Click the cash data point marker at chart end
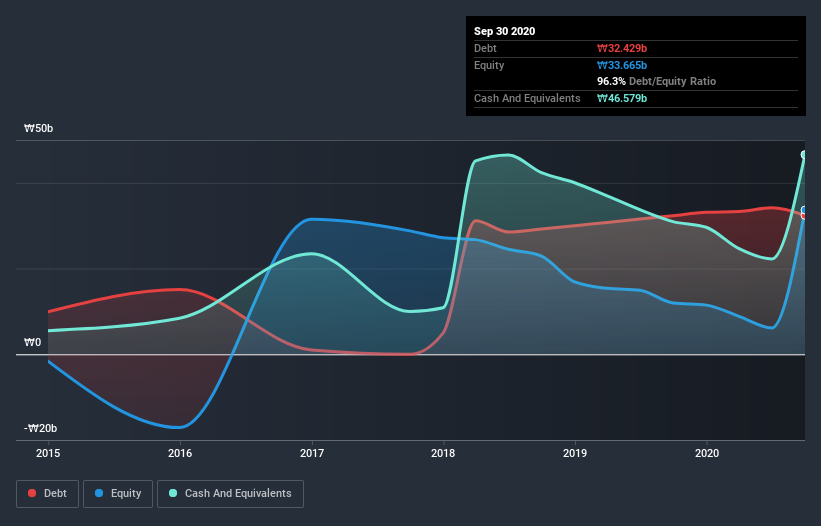The image size is (821, 526). (804, 154)
